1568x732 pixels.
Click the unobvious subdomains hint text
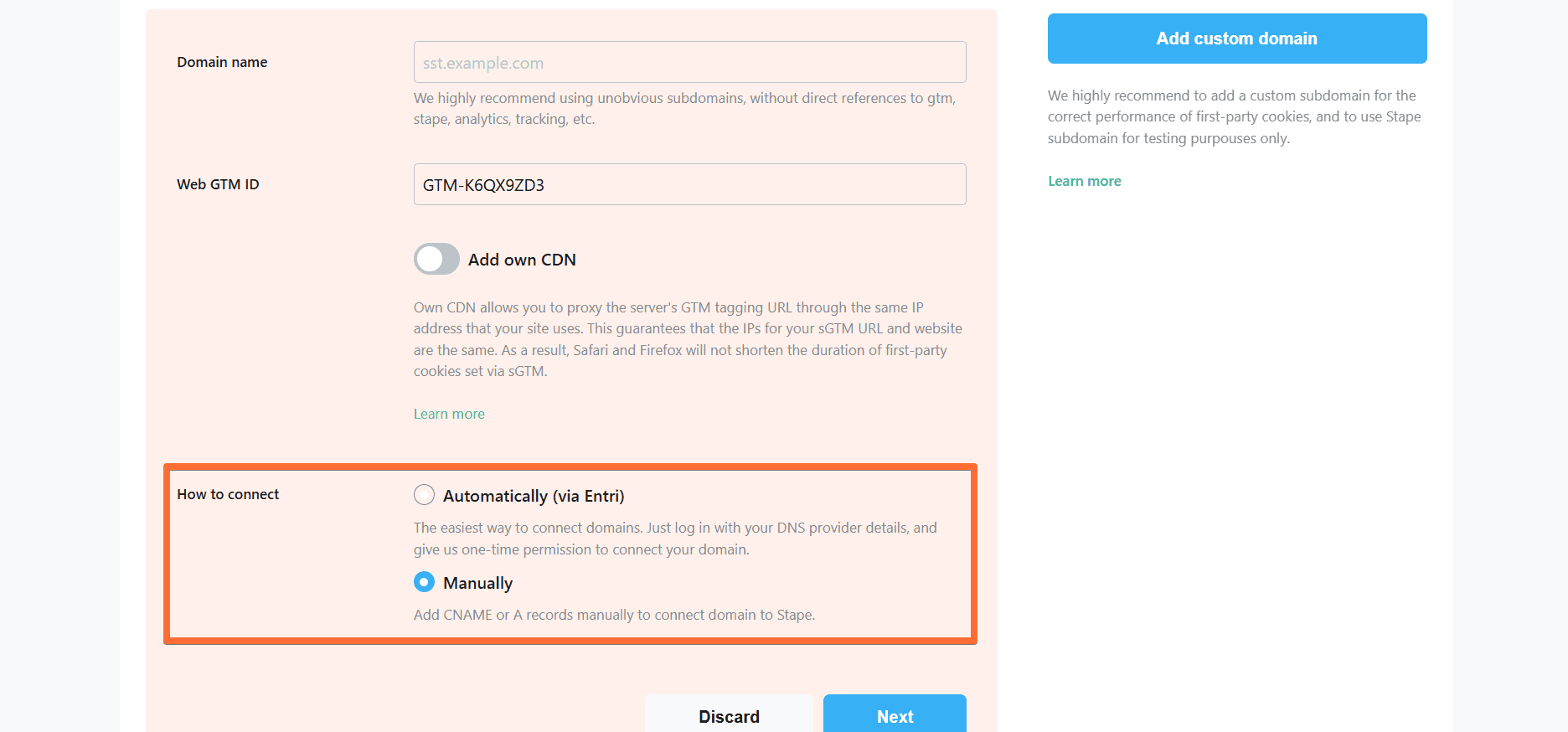pos(684,109)
